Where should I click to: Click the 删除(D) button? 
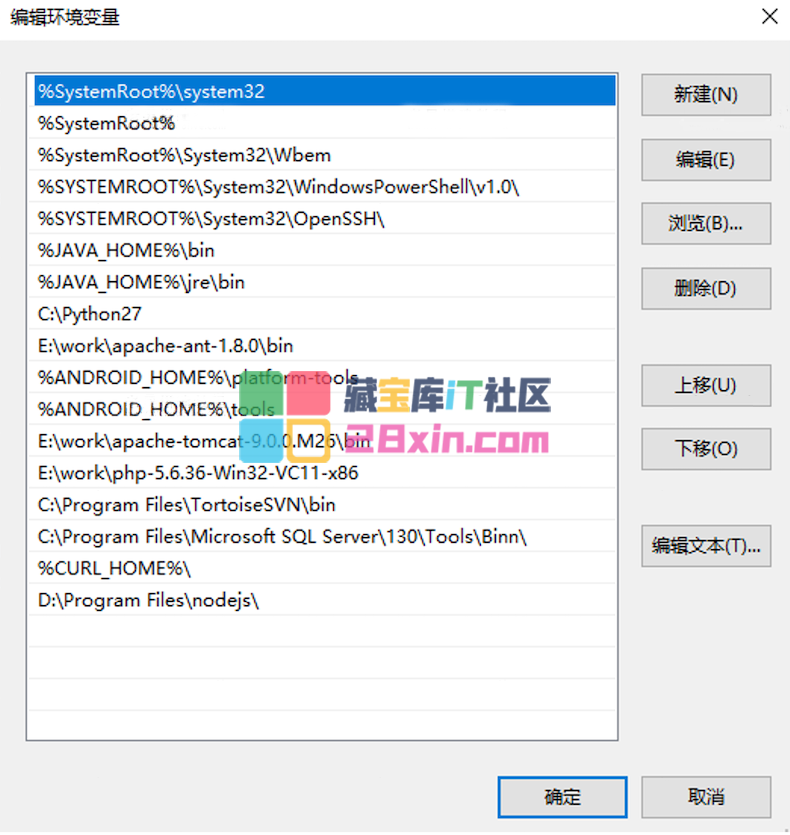tap(705, 289)
